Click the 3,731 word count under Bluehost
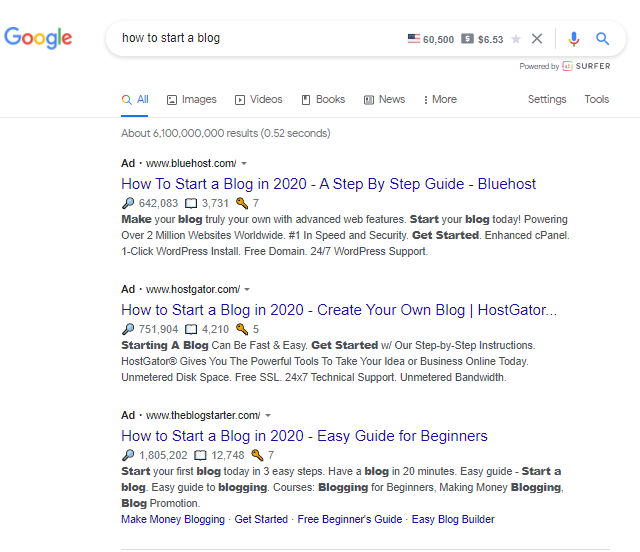Viewport: 640px width, 552px height. tap(215, 203)
